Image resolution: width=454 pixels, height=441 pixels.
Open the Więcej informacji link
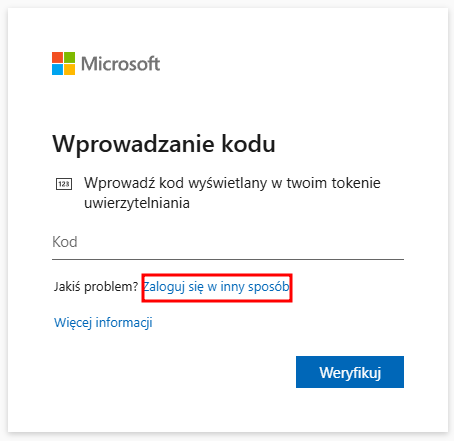[x=103, y=323]
